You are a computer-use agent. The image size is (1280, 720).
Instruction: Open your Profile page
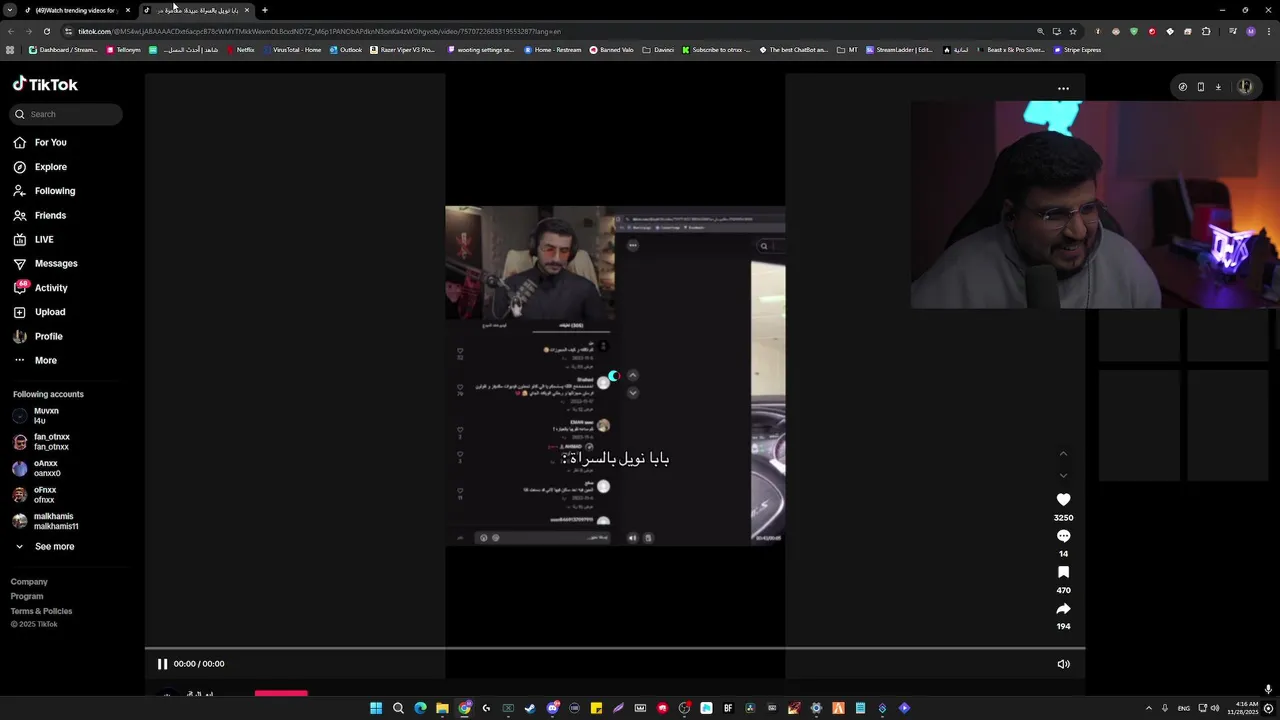click(38, 337)
